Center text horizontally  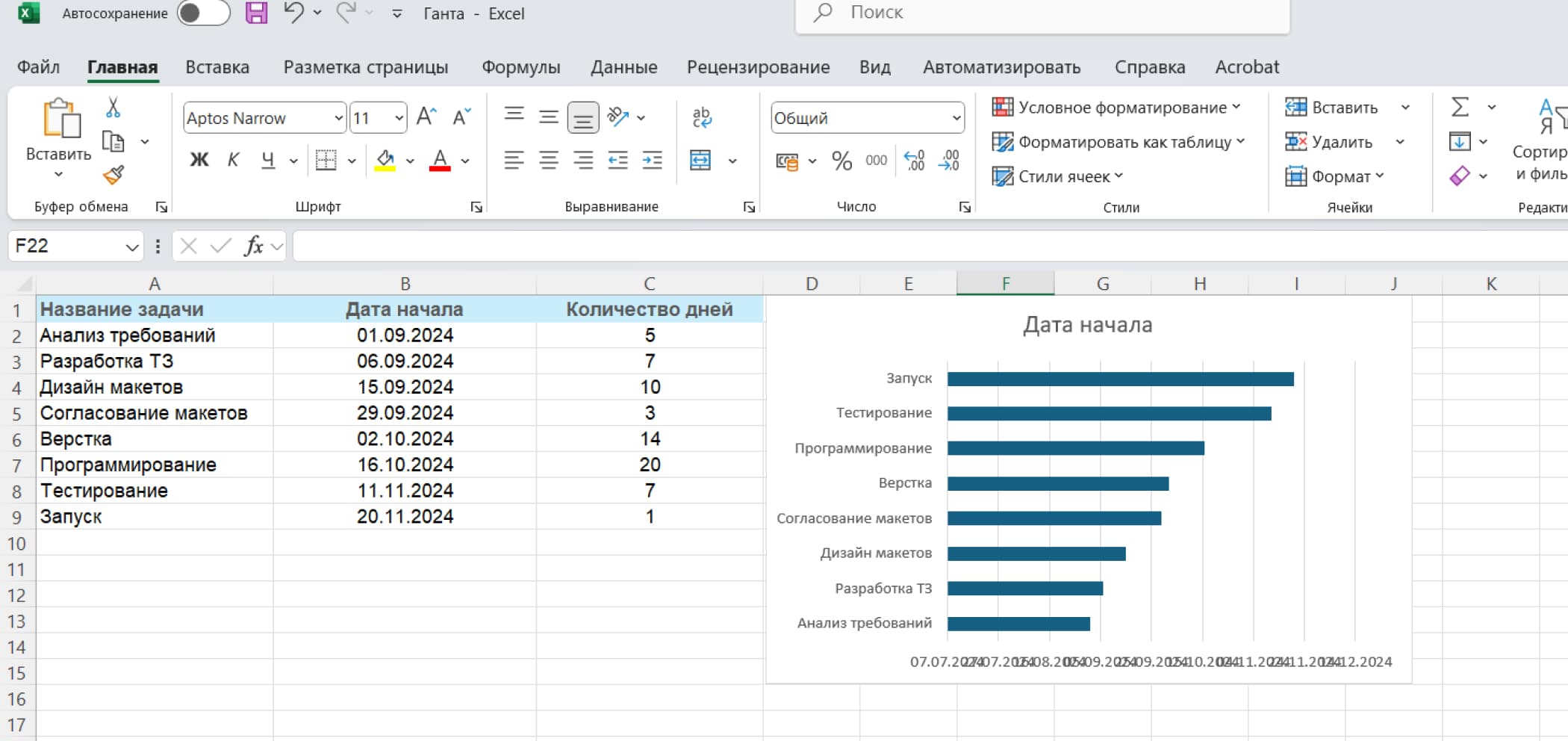[x=549, y=160]
